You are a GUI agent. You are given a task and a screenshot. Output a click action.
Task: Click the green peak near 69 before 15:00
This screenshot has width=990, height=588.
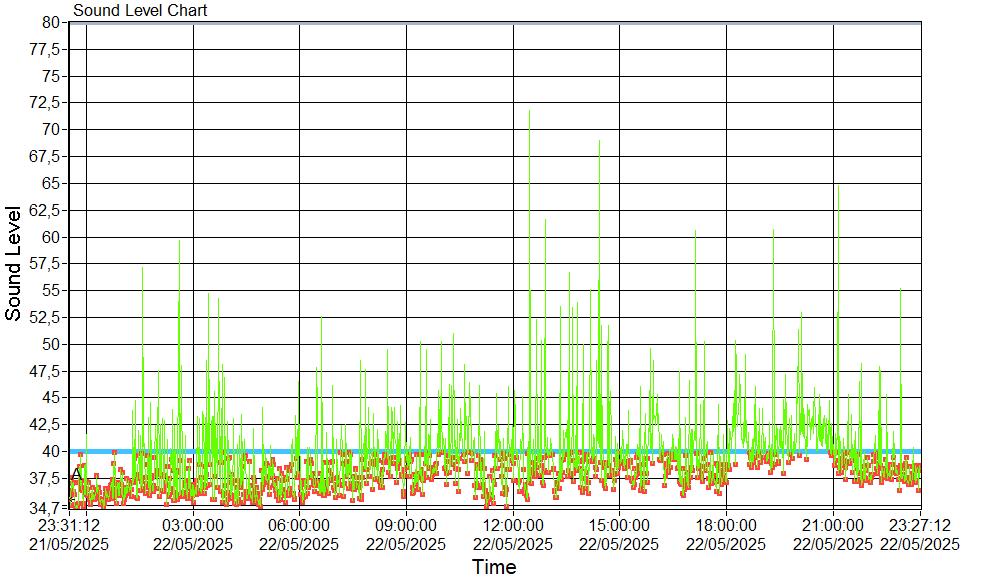[599, 143]
